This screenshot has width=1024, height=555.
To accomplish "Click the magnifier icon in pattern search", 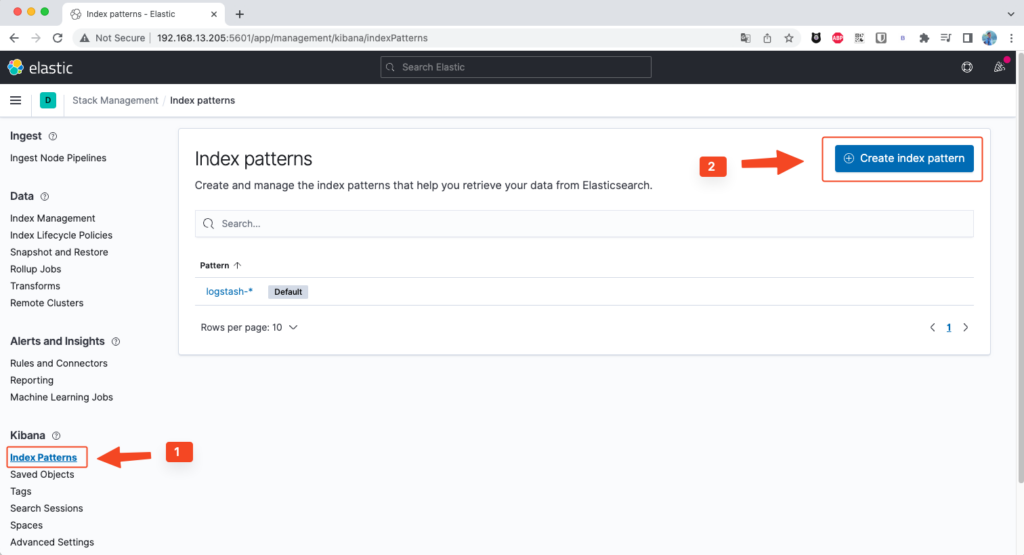I will coord(208,223).
